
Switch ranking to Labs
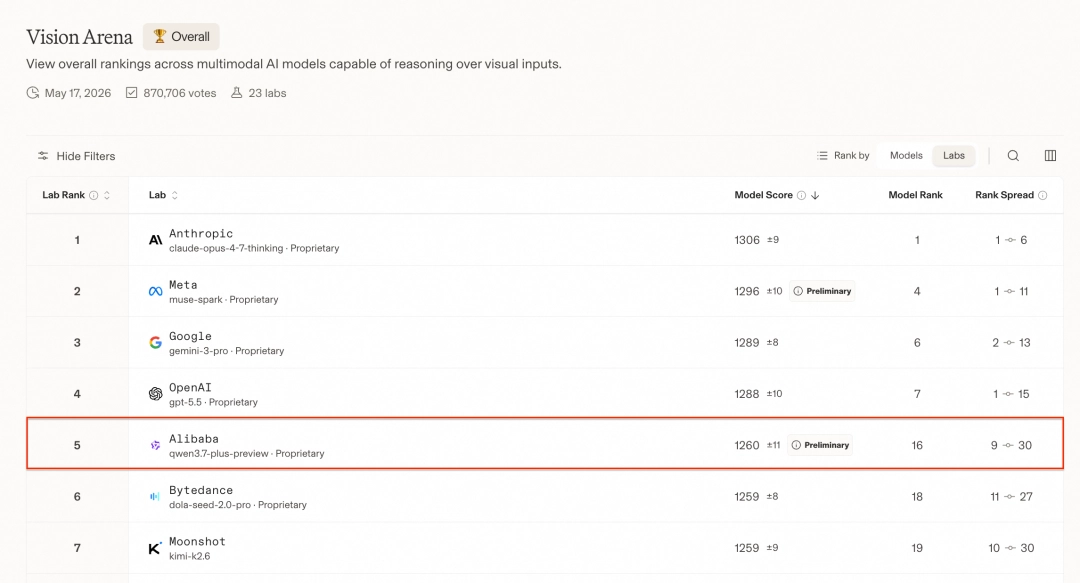pyautogui.click(x=954, y=156)
